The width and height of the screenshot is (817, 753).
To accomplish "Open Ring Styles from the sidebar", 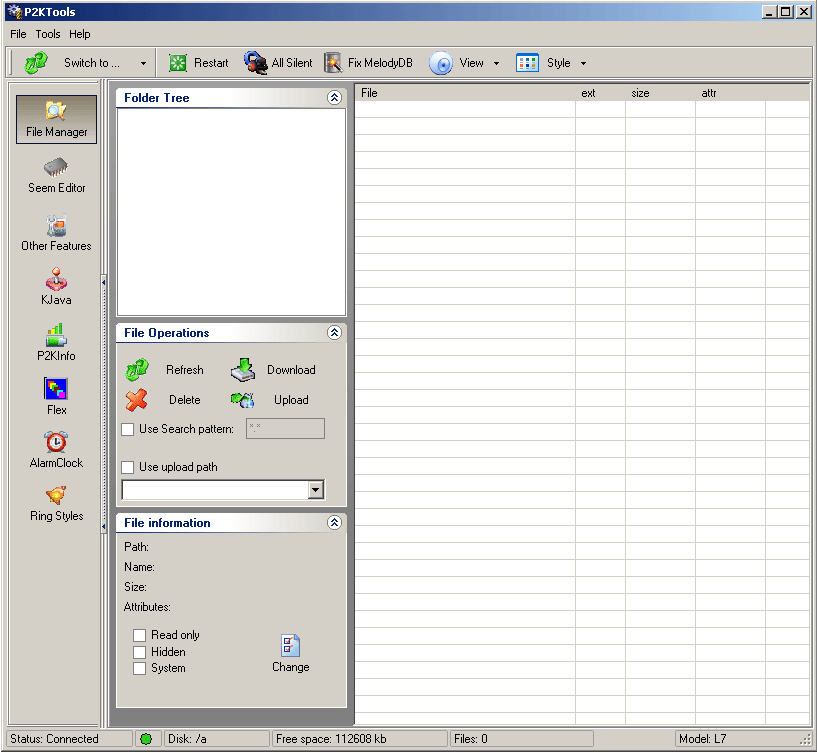I will pyautogui.click(x=56, y=506).
